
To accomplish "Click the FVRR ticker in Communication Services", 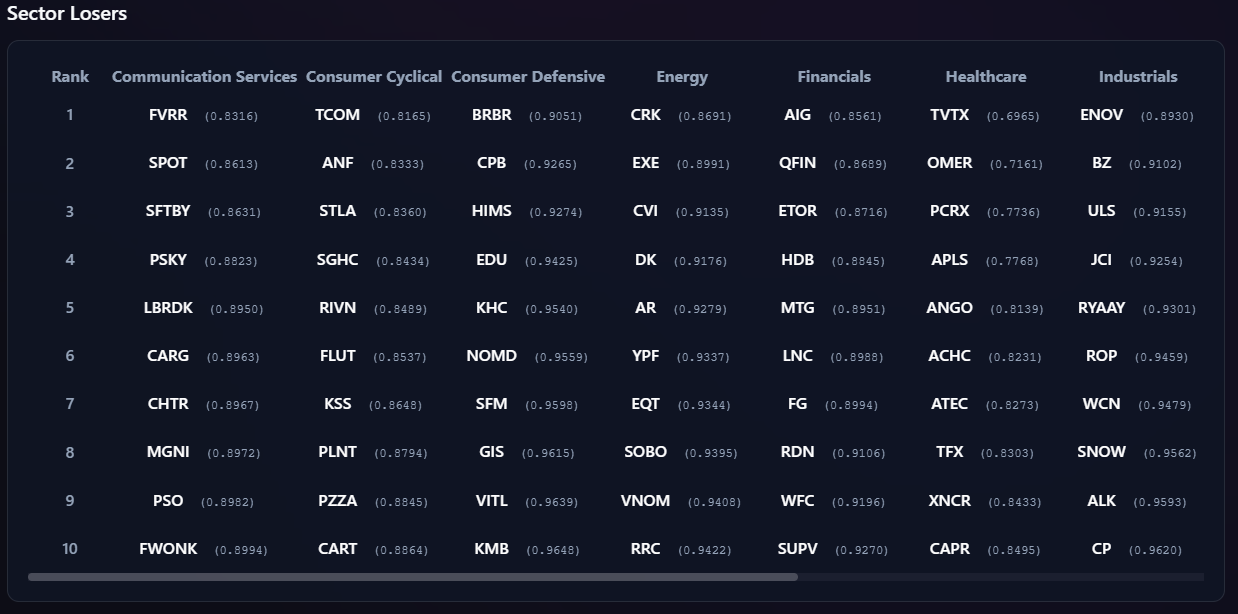I will (168, 115).
